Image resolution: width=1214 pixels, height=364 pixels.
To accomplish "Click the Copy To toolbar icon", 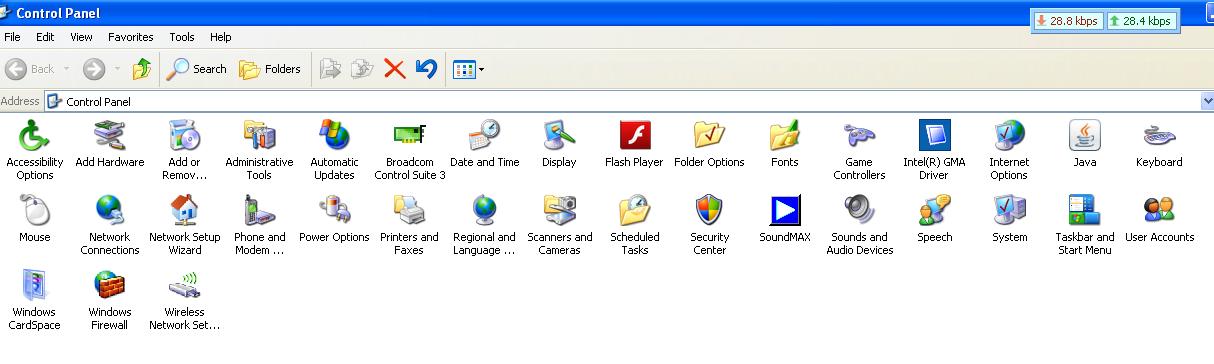I will (x=362, y=69).
